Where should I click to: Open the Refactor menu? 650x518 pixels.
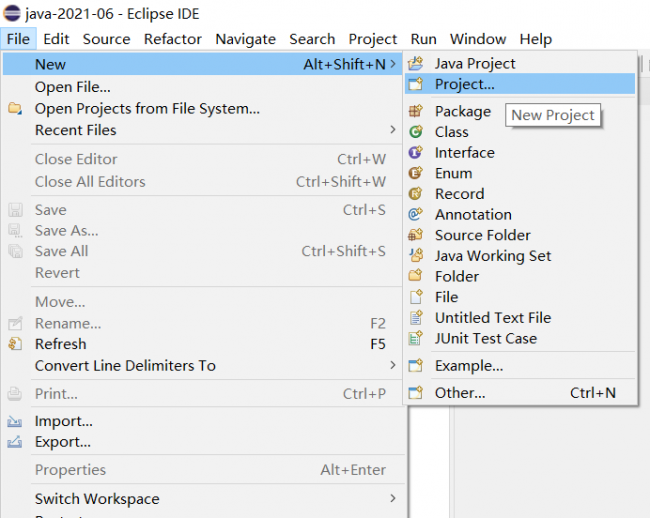tap(172, 39)
